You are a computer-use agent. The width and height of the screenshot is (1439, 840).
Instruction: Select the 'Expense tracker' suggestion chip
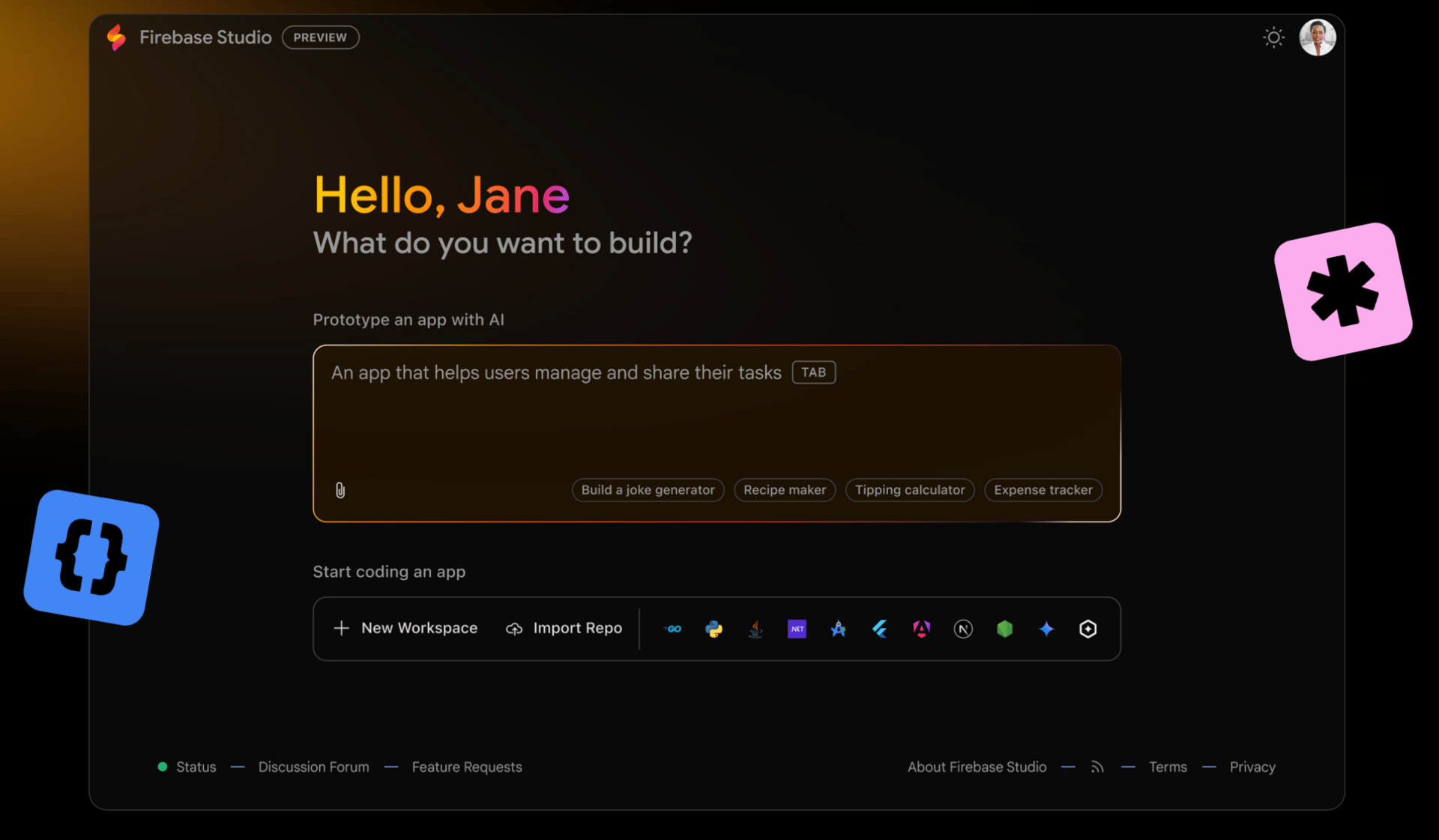pyautogui.click(x=1043, y=490)
